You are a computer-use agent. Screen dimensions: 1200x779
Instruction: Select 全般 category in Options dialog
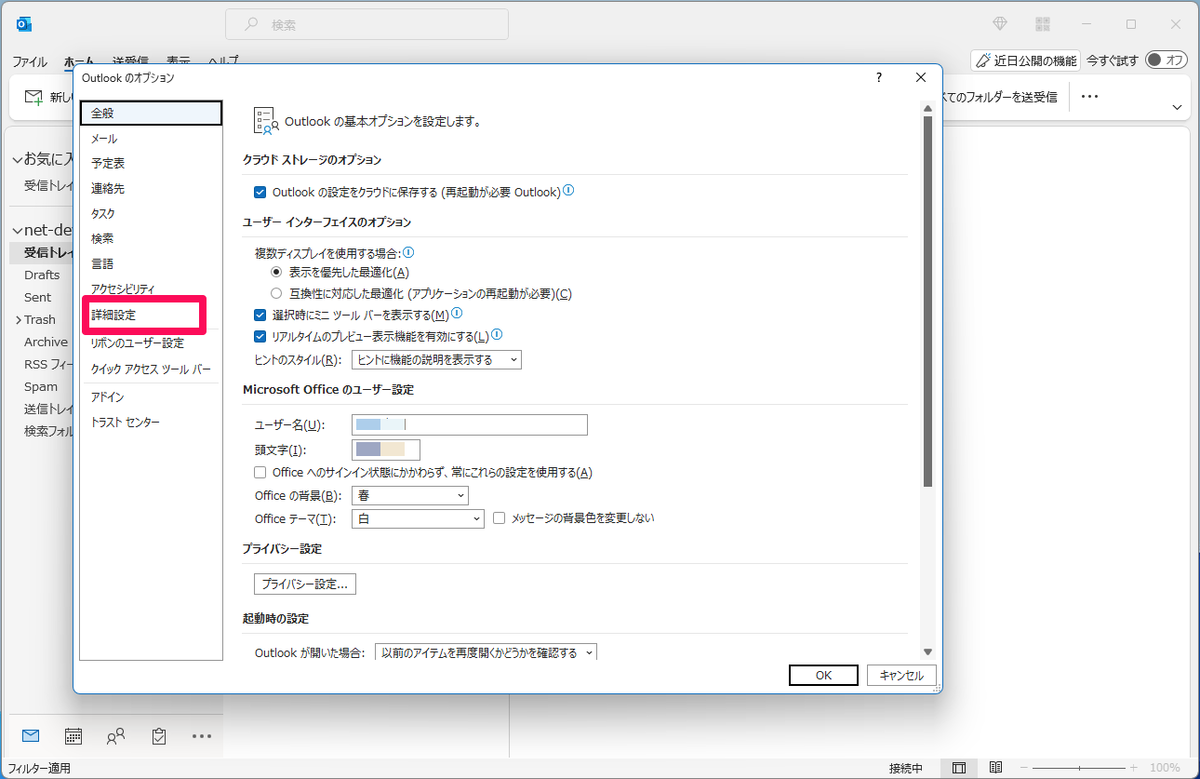pos(151,113)
